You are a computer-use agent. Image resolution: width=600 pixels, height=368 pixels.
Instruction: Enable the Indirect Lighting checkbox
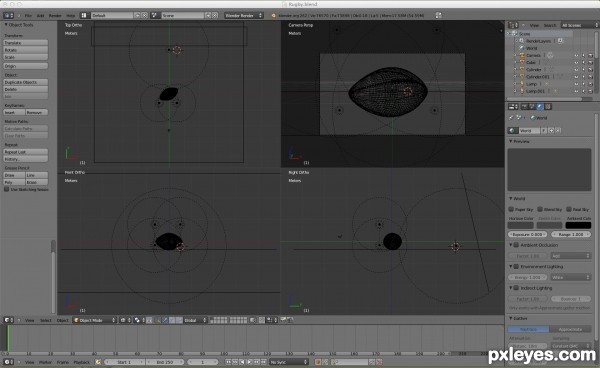click(x=516, y=288)
